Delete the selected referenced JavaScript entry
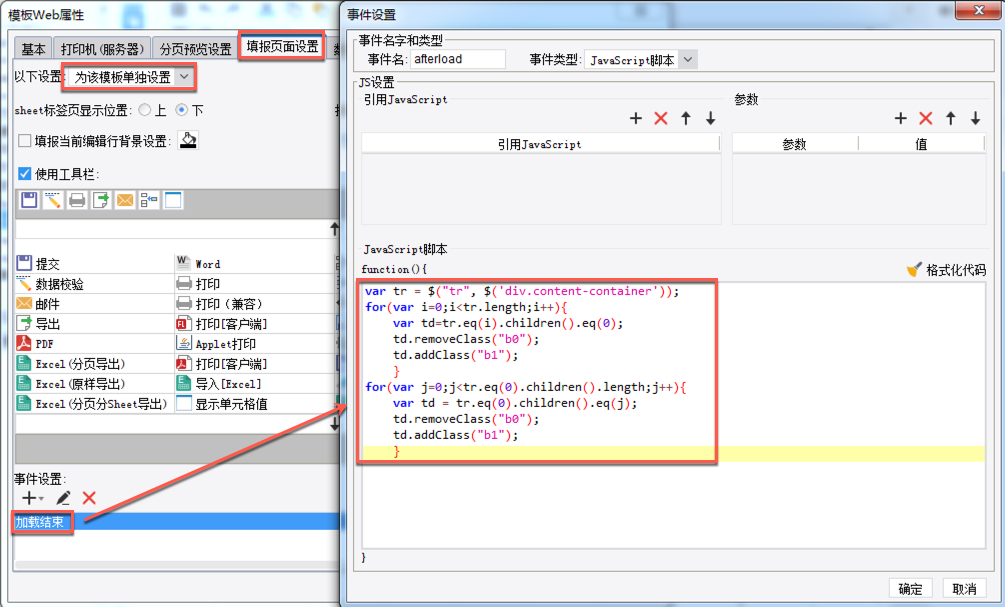The image size is (1005, 607). (661, 118)
